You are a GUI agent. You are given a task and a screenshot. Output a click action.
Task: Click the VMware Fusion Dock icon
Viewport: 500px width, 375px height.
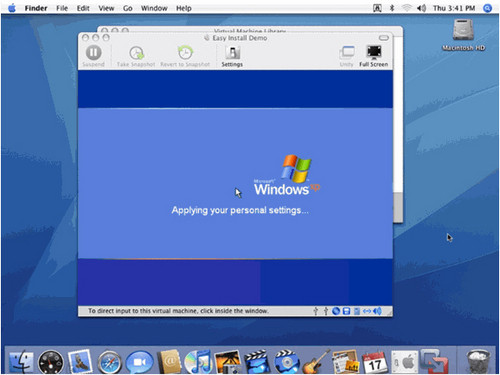pyautogui.click(x=434, y=361)
